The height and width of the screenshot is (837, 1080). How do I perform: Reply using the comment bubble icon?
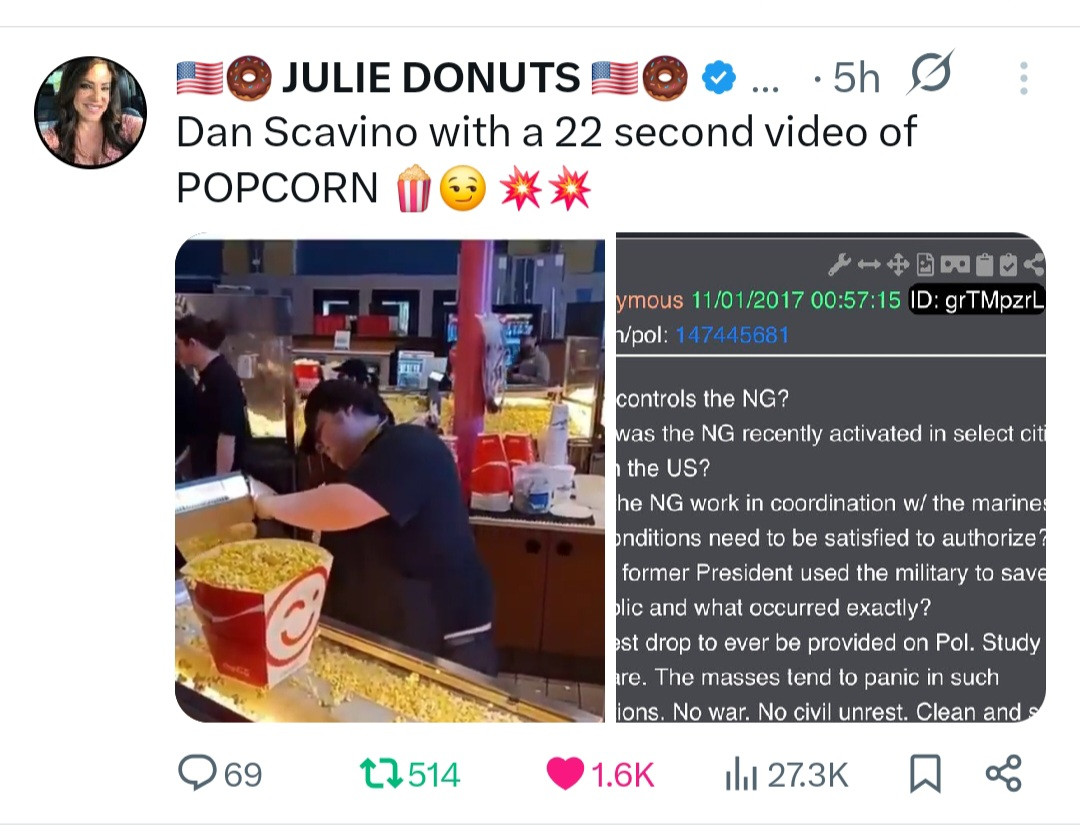click(197, 772)
